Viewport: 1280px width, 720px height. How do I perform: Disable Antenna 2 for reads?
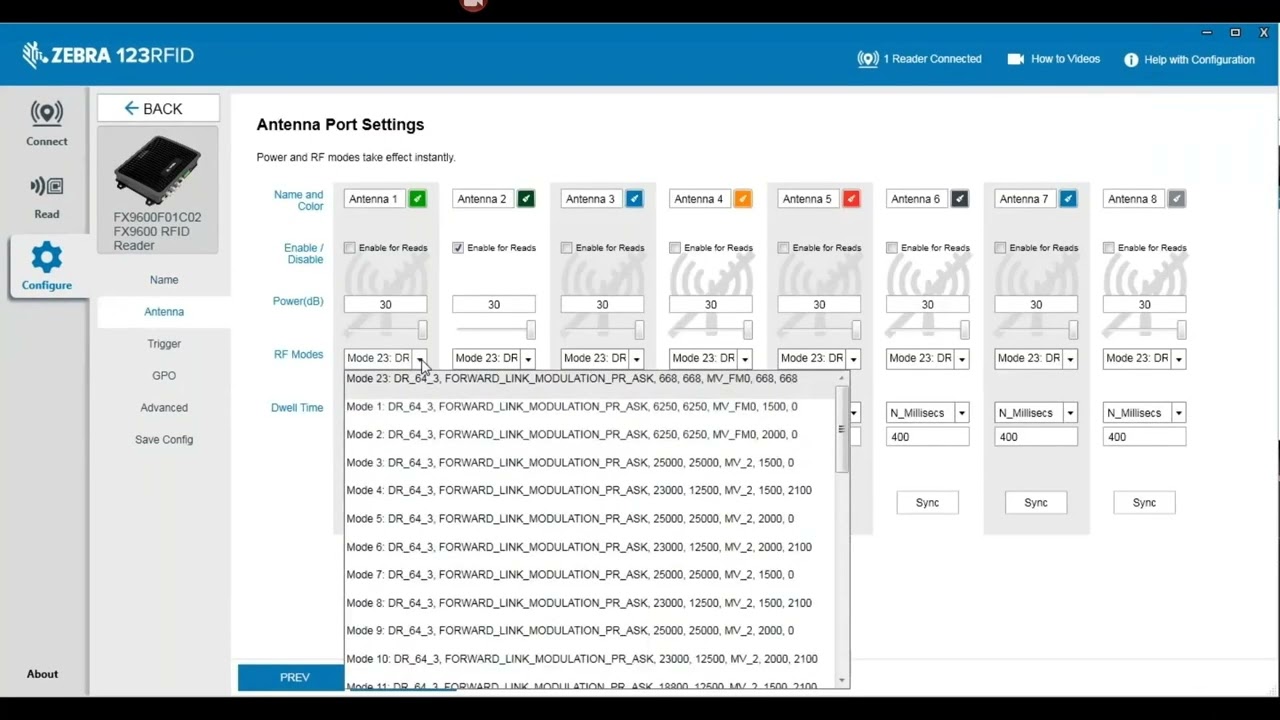click(x=458, y=248)
